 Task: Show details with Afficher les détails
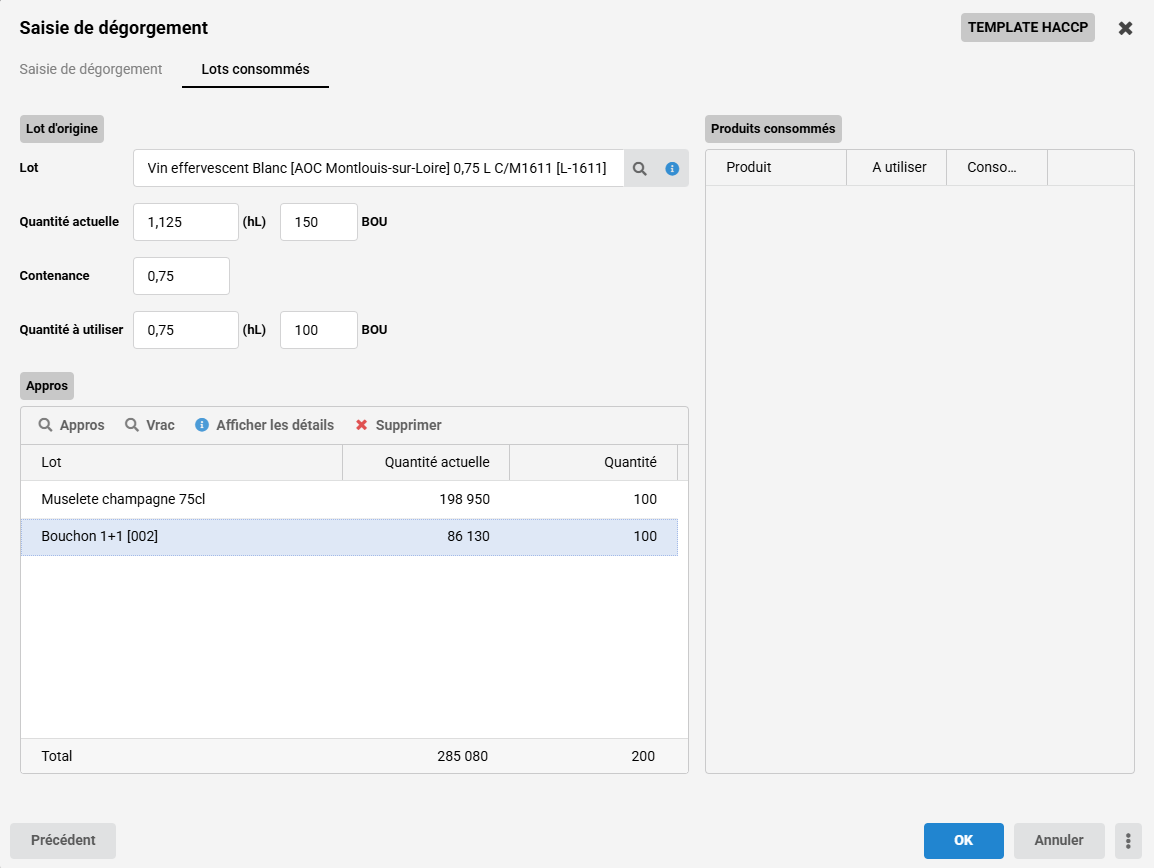click(x=265, y=425)
